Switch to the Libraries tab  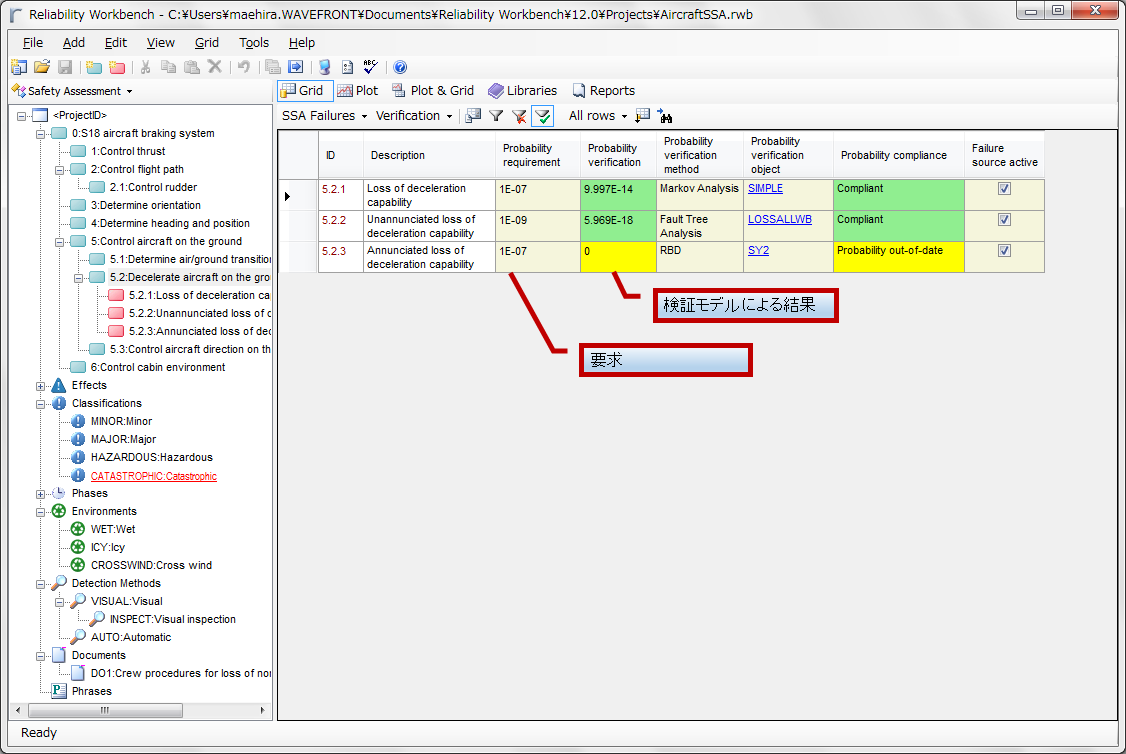click(x=522, y=90)
